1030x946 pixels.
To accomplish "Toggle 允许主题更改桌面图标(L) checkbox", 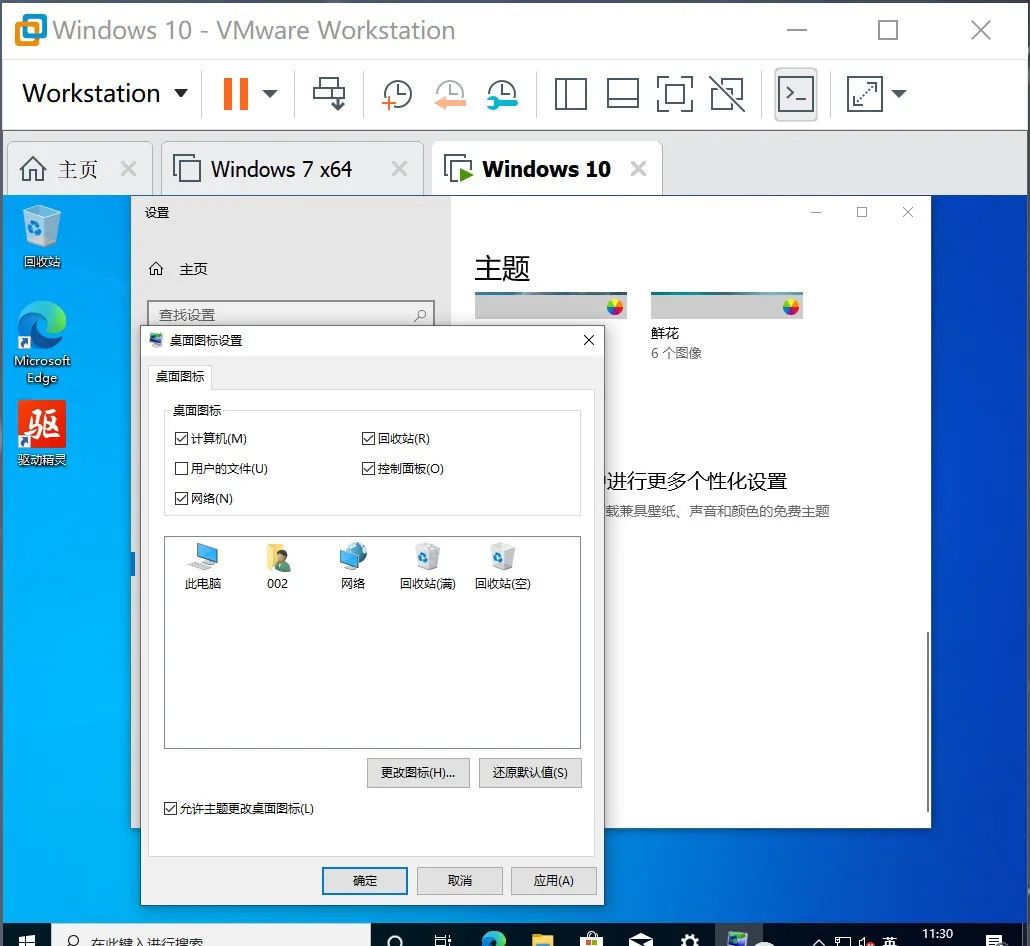I will click(x=171, y=808).
